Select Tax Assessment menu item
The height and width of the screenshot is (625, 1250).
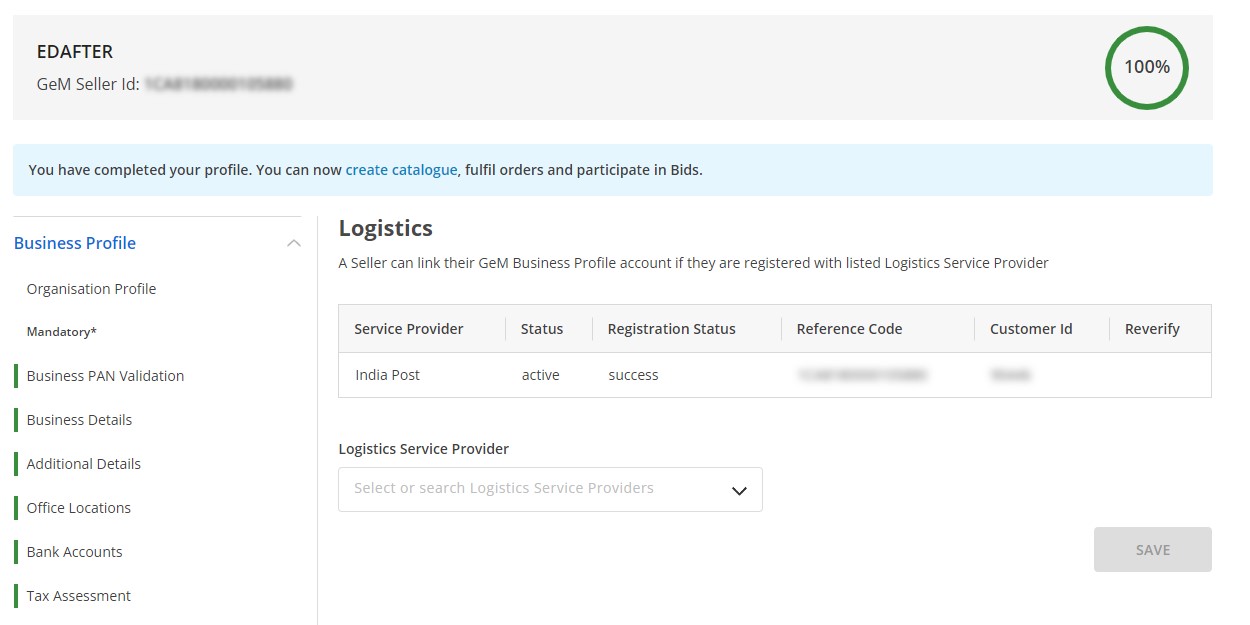tap(78, 596)
